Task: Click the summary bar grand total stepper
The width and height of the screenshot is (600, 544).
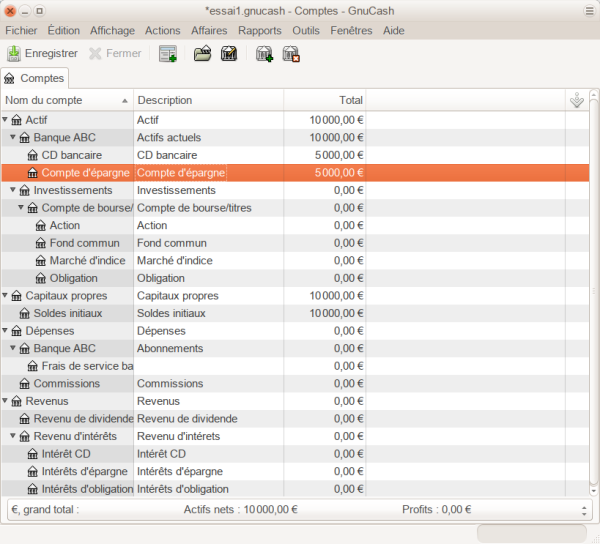Action: [585, 509]
